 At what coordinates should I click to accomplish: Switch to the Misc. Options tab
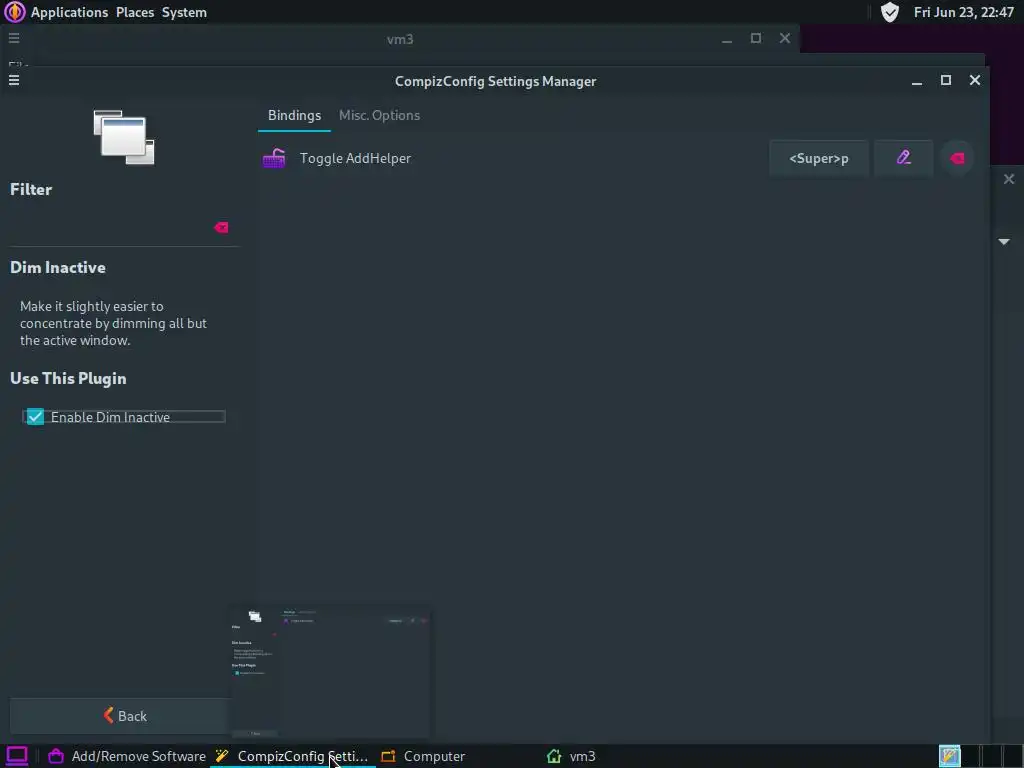[x=379, y=116]
